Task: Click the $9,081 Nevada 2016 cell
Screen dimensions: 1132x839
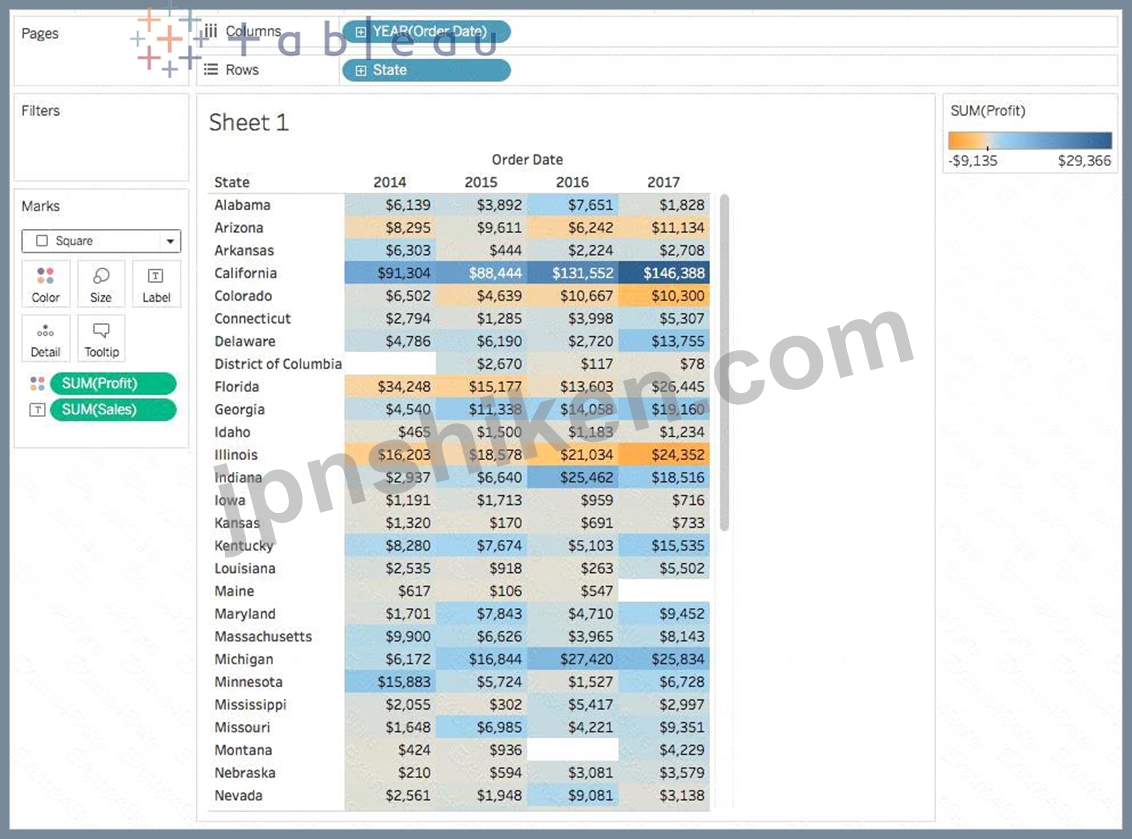Action: (x=573, y=796)
